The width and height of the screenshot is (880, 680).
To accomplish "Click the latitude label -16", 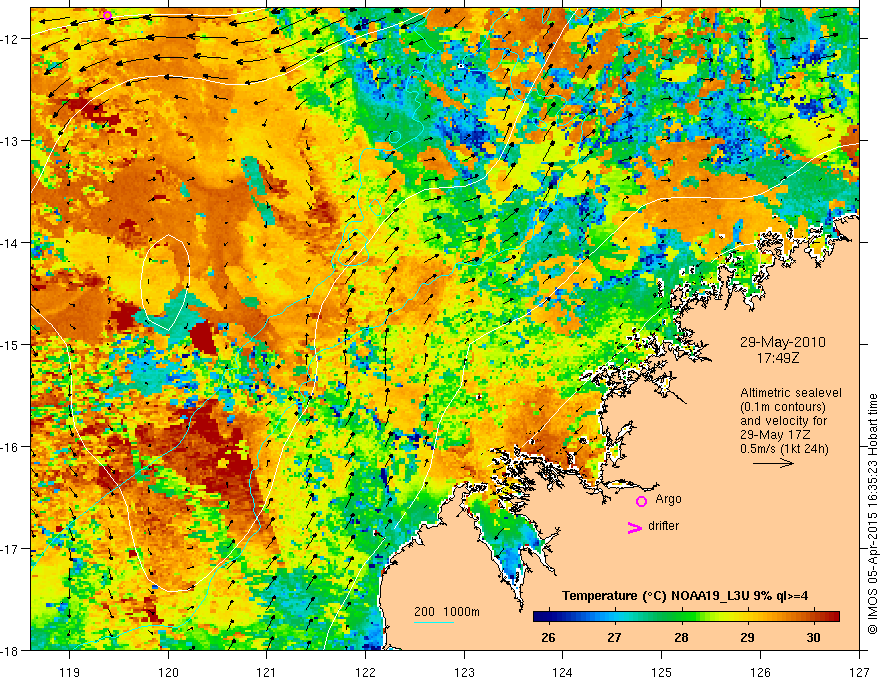I will tap(10, 447).
